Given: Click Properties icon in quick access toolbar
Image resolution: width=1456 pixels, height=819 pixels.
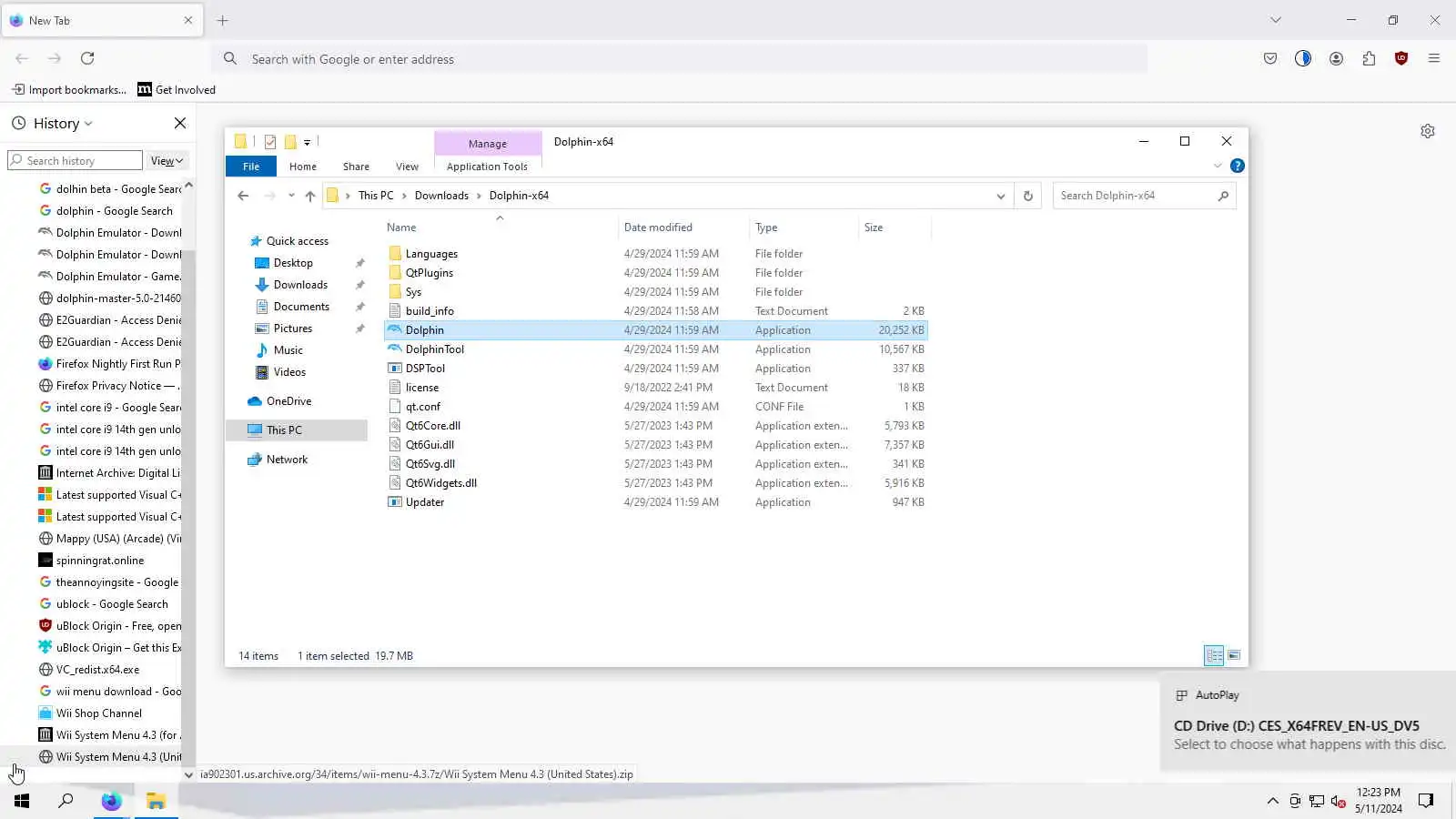Looking at the screenshot, I should 270,142.
